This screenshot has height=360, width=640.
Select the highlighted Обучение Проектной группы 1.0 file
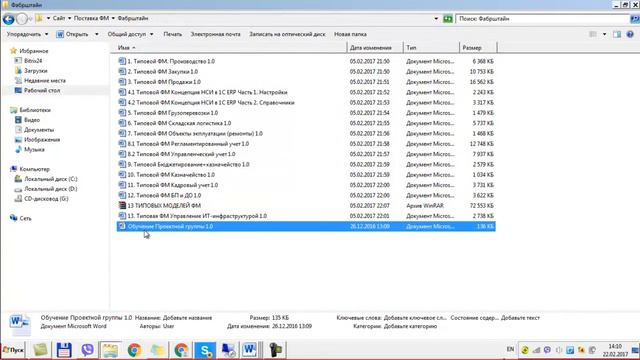click(306, 226)
